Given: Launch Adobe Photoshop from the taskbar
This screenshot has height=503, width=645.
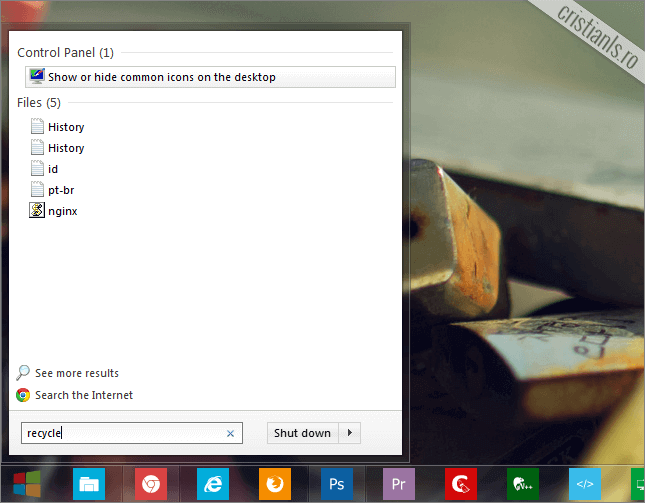Looking at the screenshot, I should pos(336,484).
